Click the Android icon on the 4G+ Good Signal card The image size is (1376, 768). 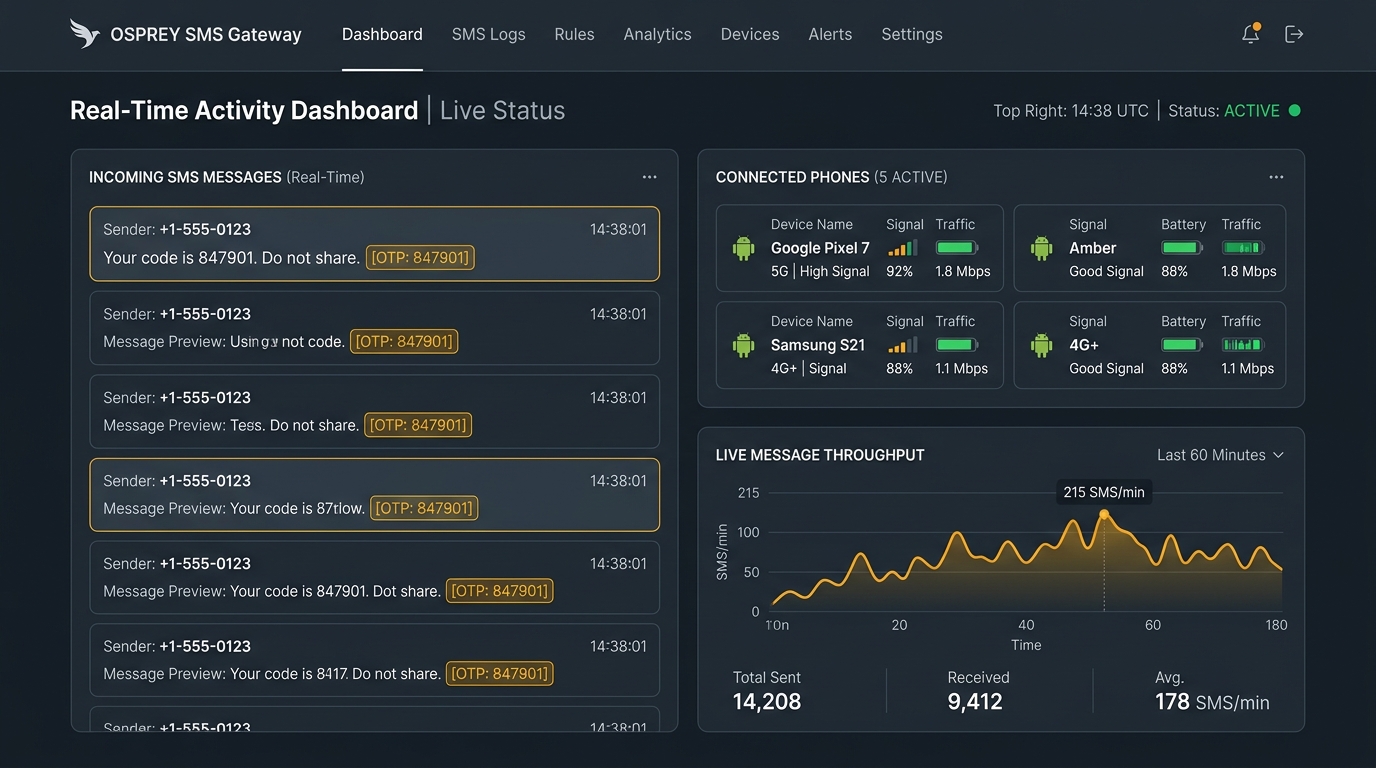click(x=1042, y=345)
